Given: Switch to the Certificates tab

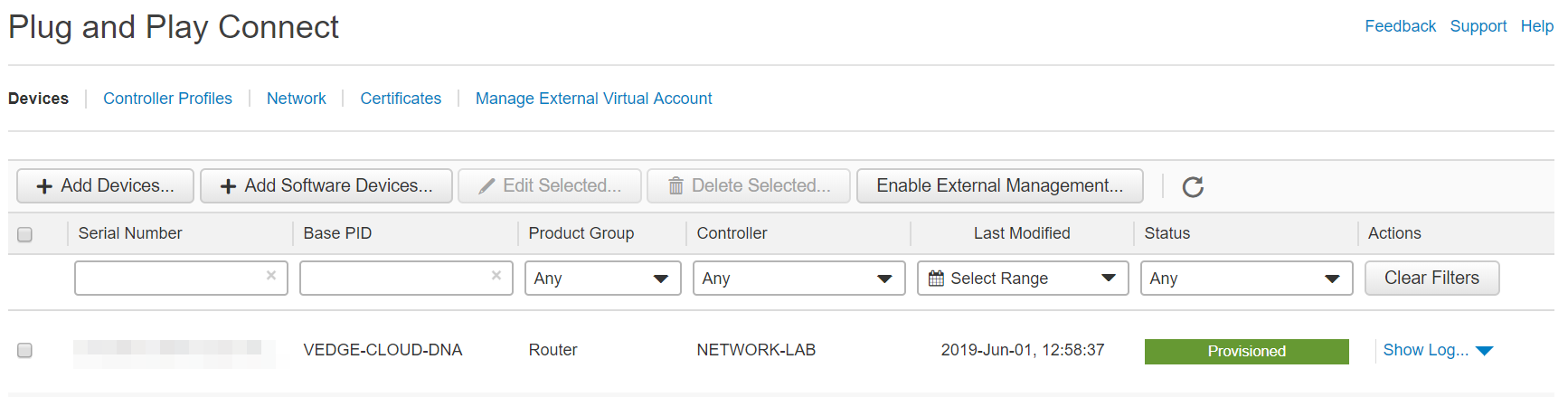Looking at the screenshot, I should 401,99.
